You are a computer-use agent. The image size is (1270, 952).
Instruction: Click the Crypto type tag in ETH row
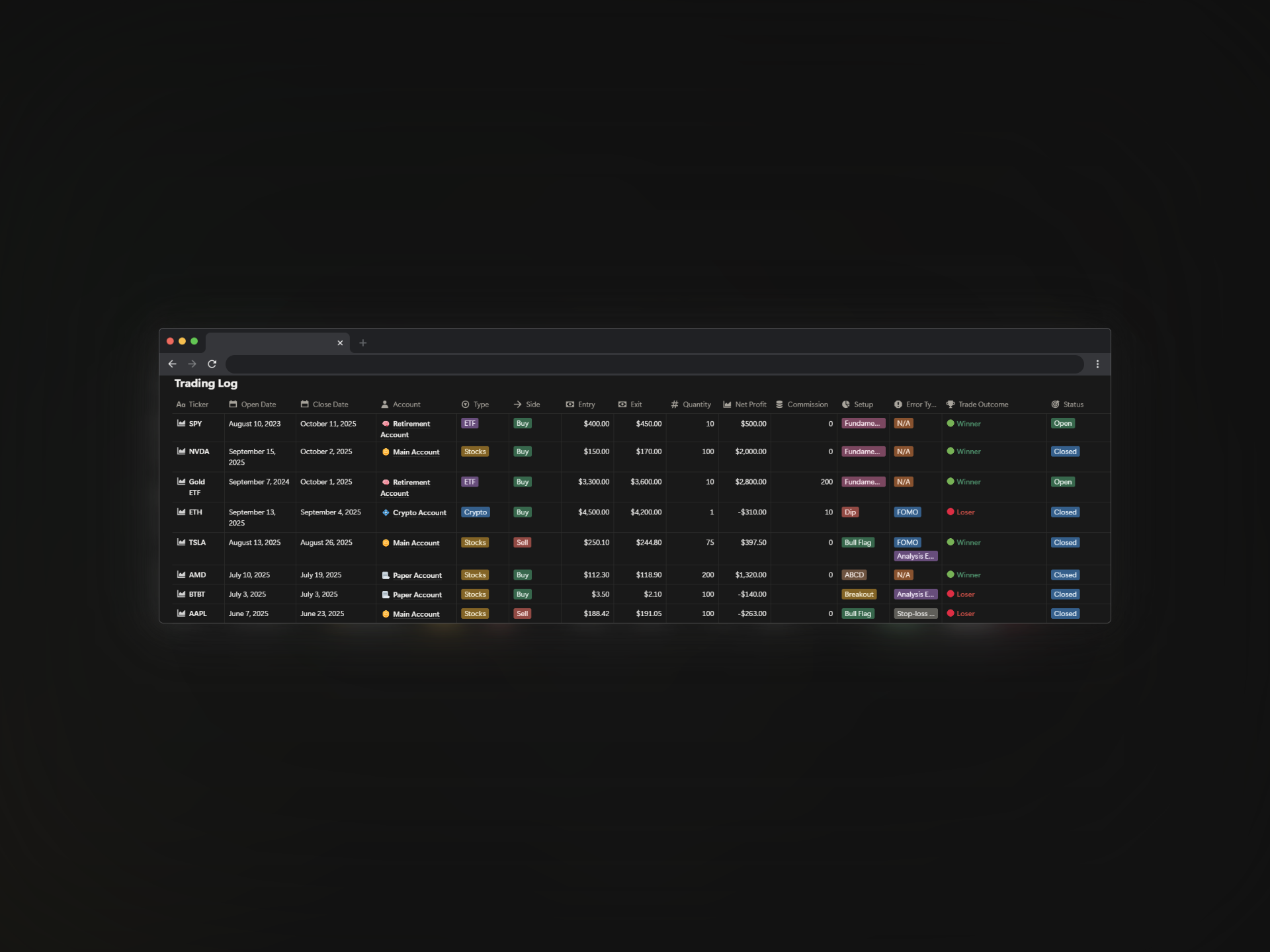pyautogui.click(x=476, y=512)
